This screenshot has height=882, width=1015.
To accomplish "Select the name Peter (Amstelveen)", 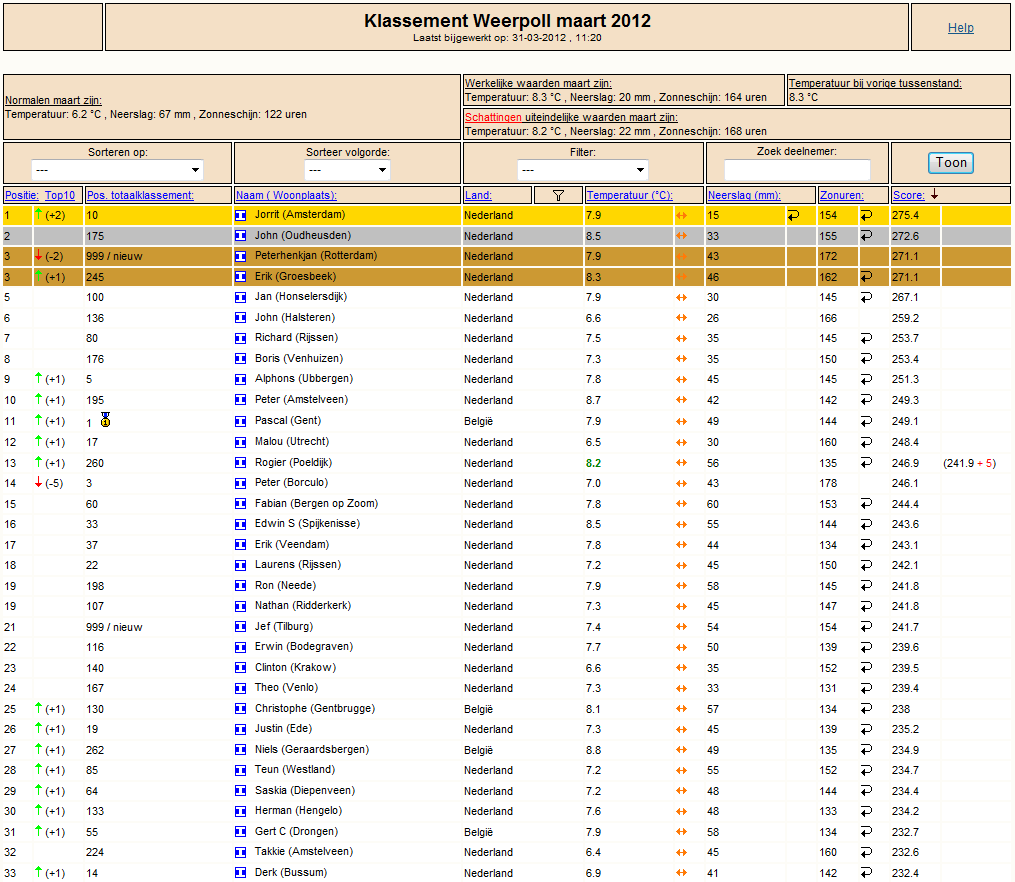I will [301, 400].
